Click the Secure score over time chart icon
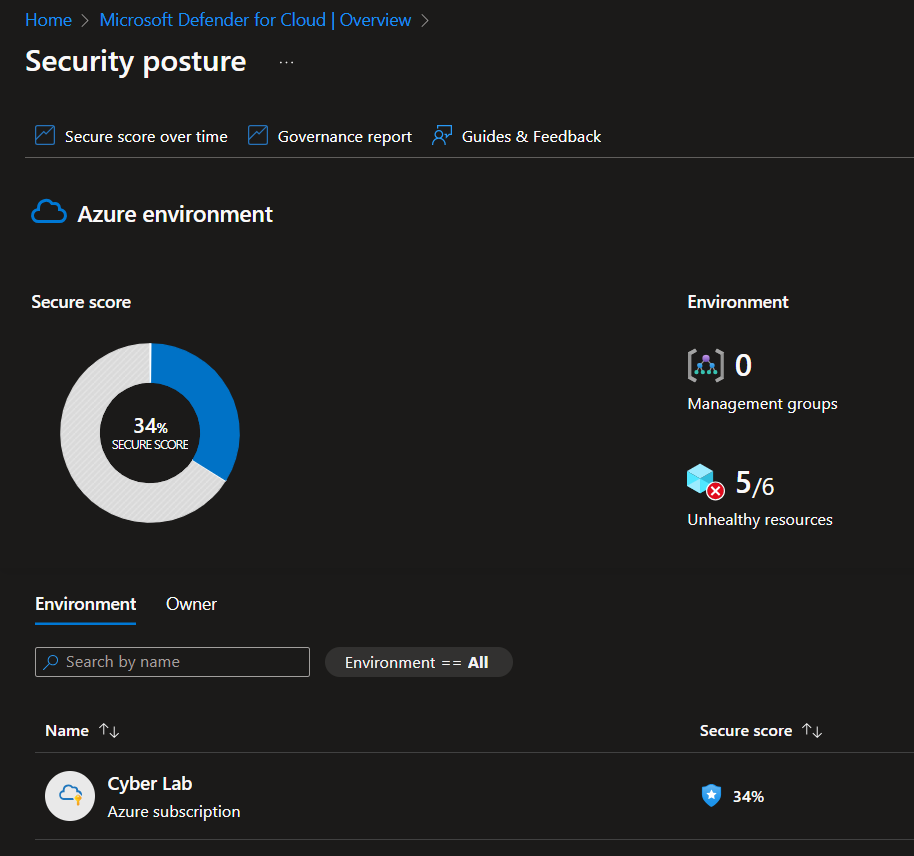 (x=45, y=135)
